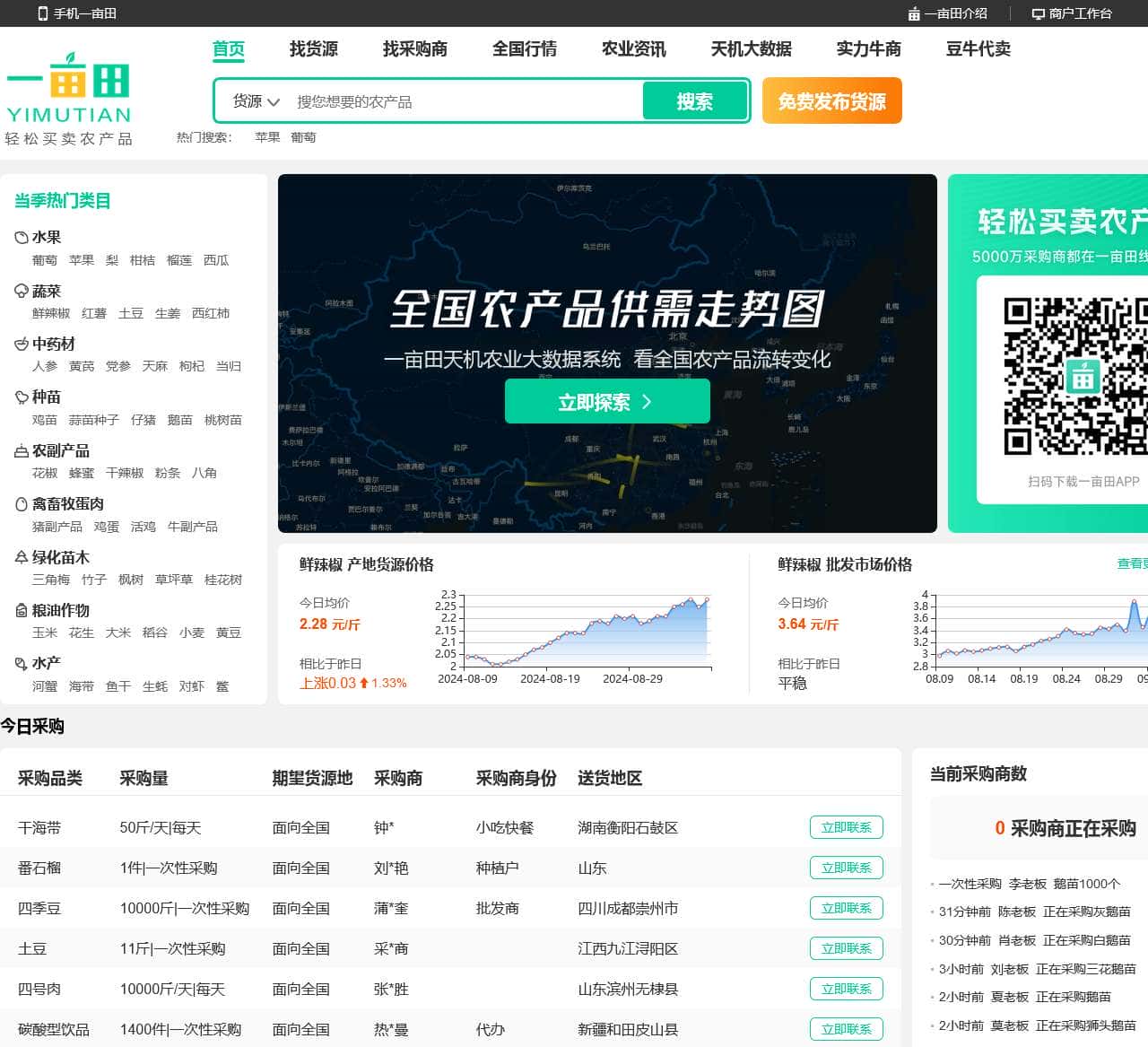Click 立即探索 on the banner
The width and height of the screenshot is (1148, 1047).
tap(607, 401)
